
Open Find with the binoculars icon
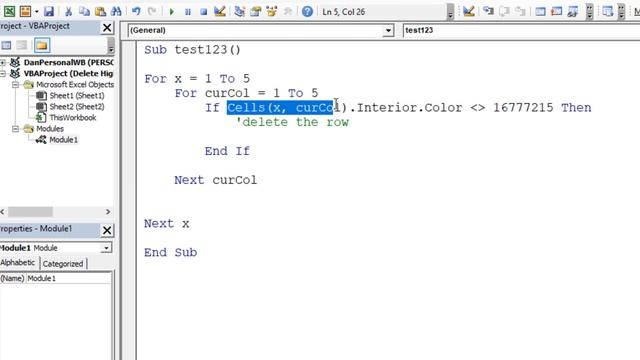click(x=116, y=11)
